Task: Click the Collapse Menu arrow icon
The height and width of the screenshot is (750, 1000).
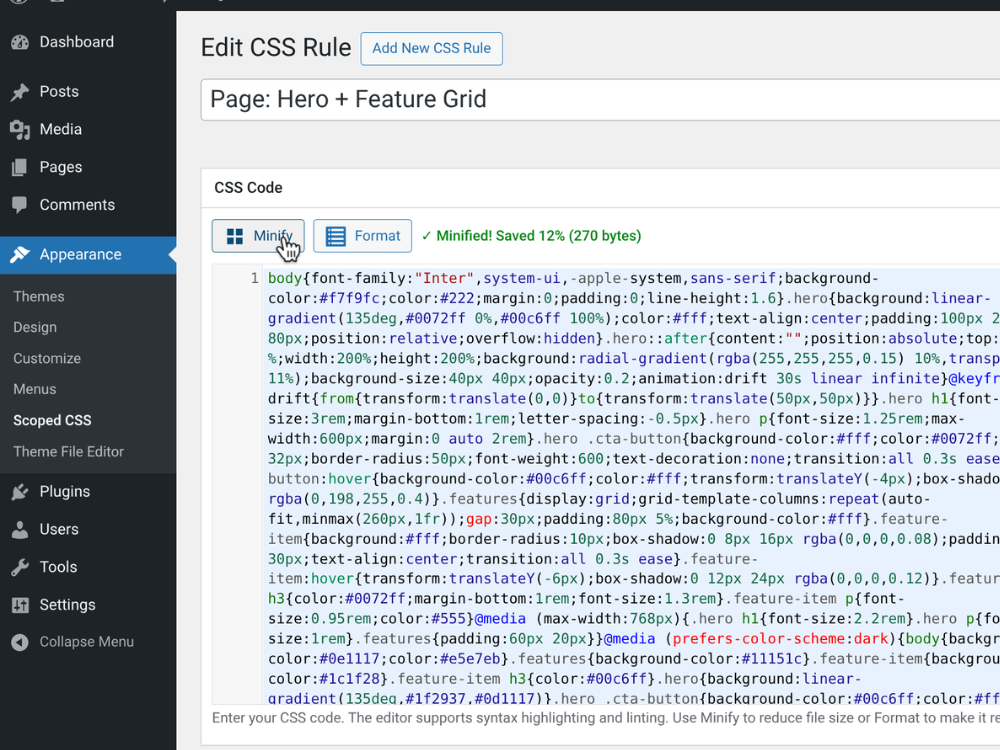Action: [x=20, y=642]
